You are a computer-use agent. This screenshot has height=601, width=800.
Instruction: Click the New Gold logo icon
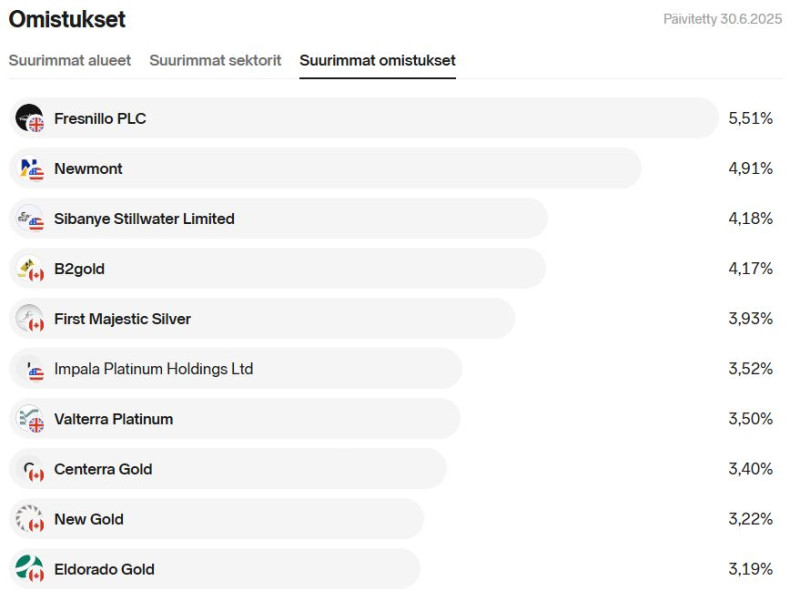tap(30, 519)
